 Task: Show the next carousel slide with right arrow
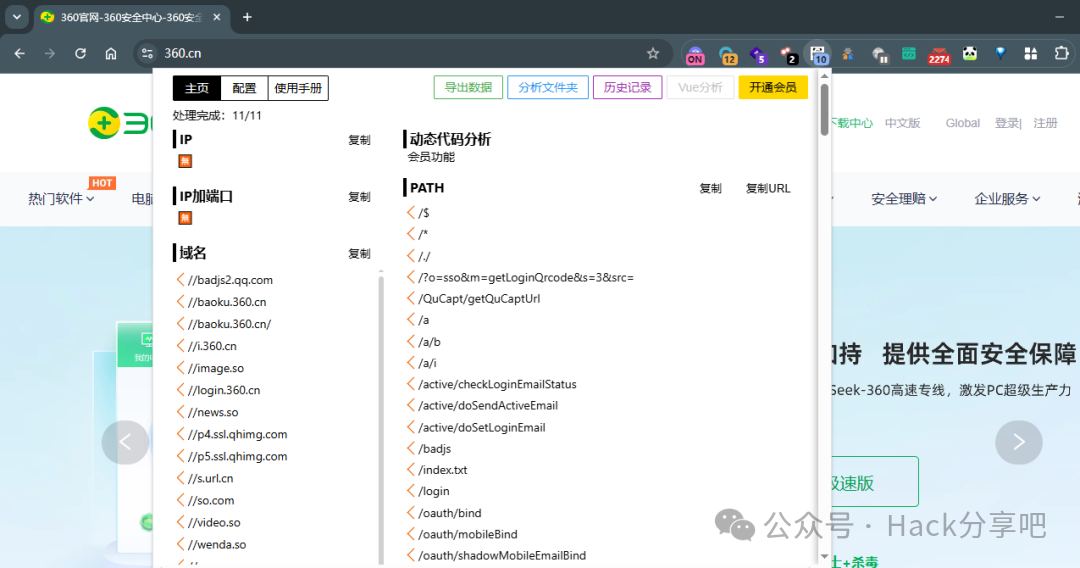tap(1019, 442)
